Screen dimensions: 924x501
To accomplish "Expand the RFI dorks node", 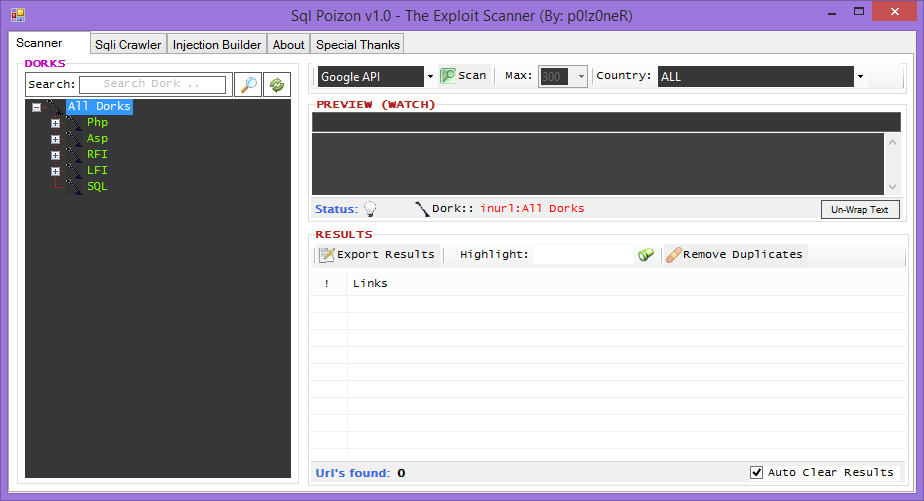I will [55, 155].
